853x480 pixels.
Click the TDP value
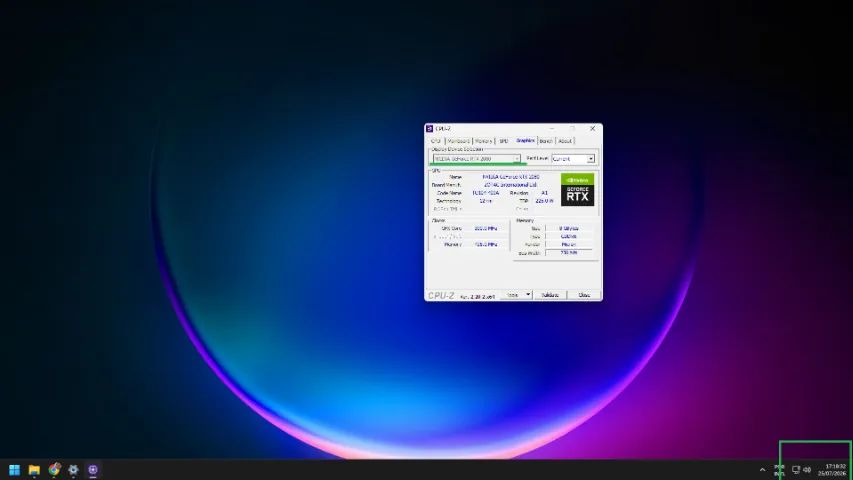tap(544, 201)
